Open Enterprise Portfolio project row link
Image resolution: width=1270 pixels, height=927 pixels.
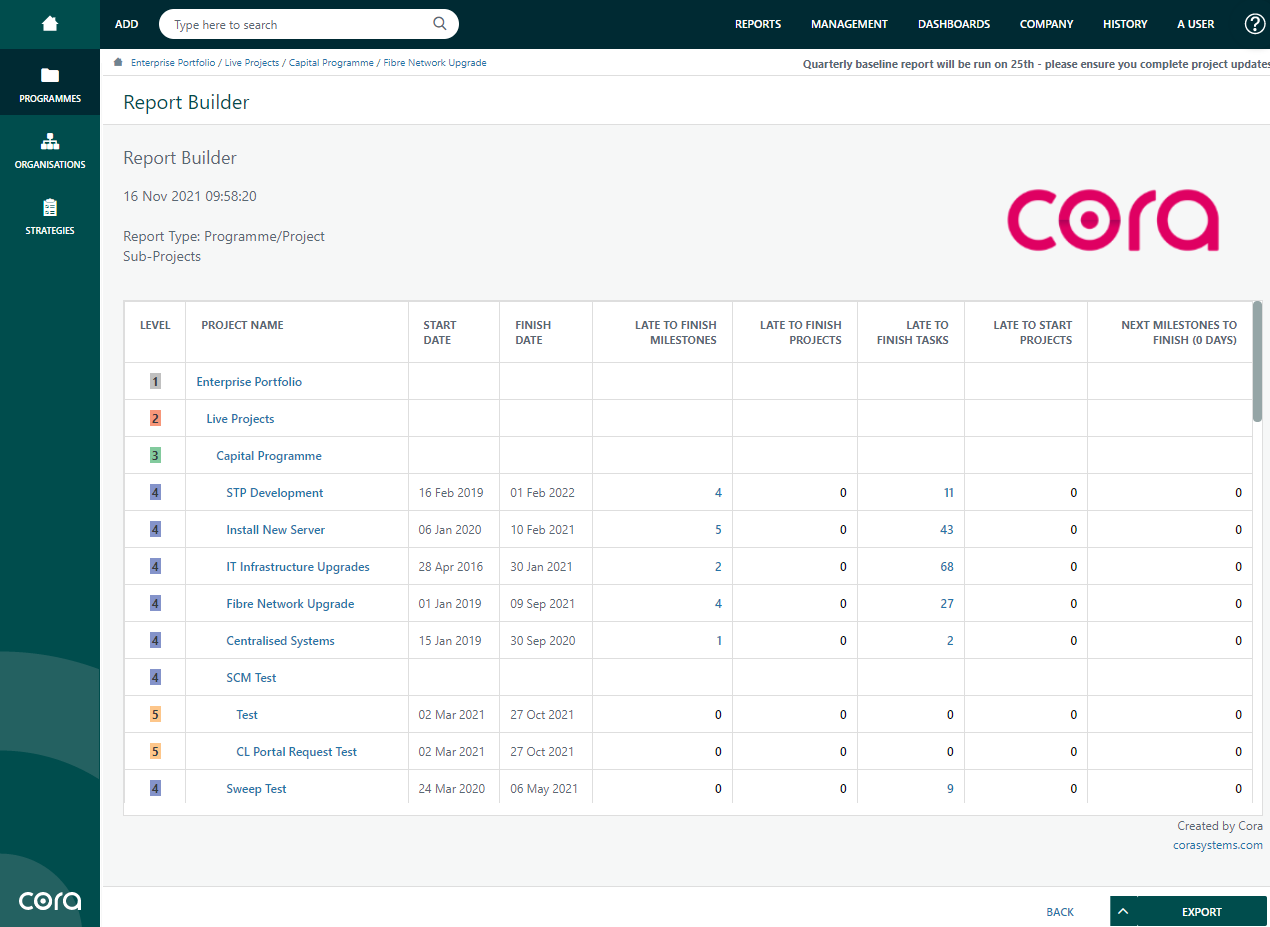pos(249,382)
